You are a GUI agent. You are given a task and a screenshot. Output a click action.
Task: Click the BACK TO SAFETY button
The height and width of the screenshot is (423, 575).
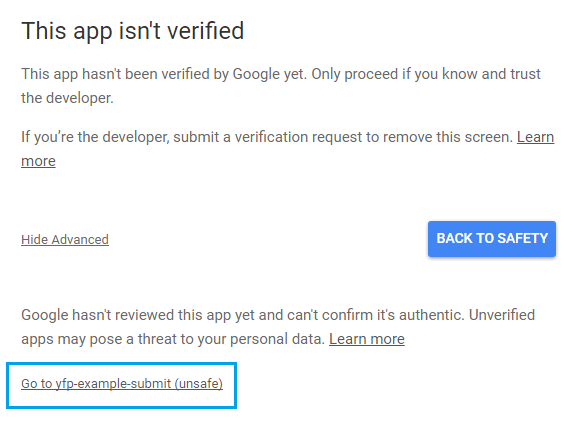(492, 239)
